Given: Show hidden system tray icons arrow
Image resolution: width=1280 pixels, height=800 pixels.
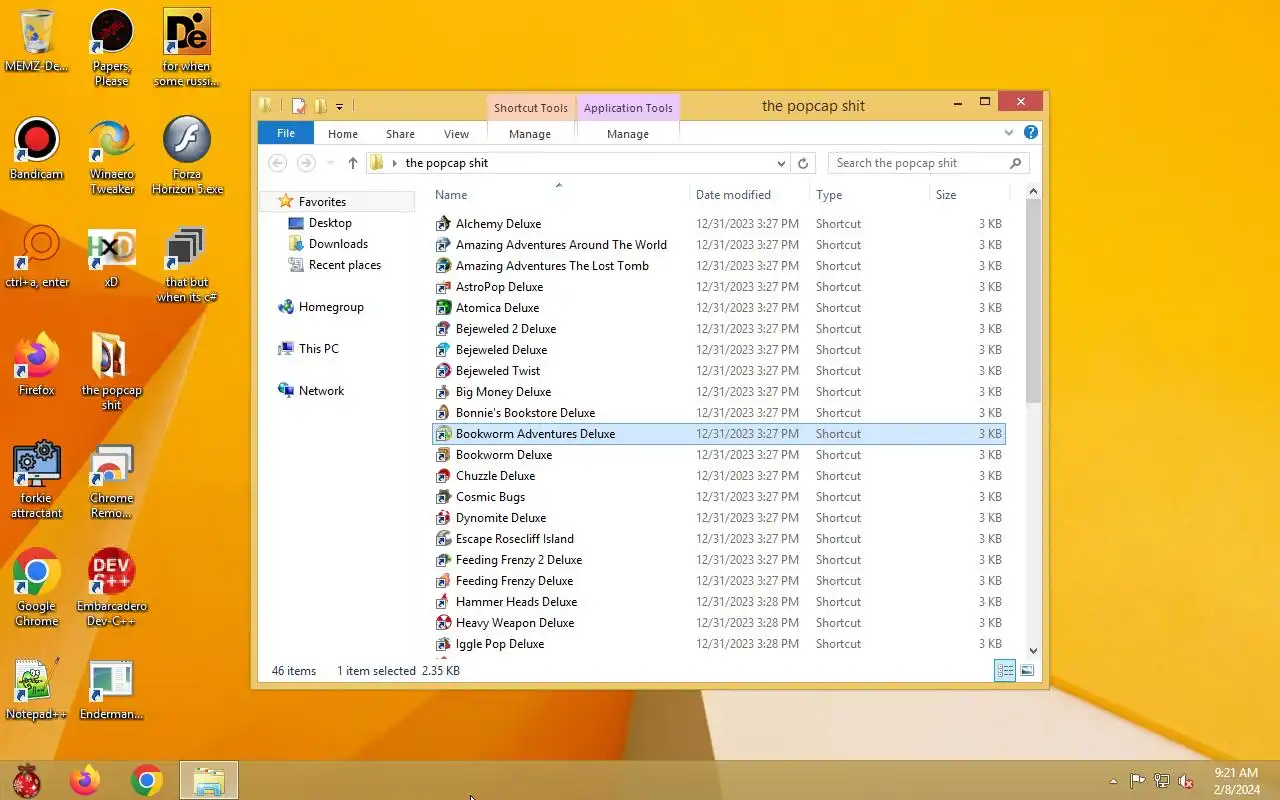Looking at the screenshot, I should (1113, 781).
